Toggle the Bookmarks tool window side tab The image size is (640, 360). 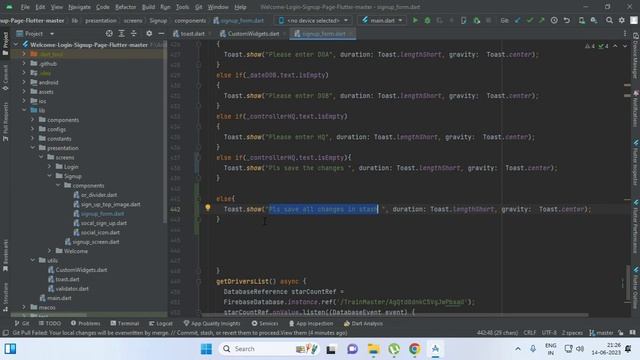tap(5, 255)
